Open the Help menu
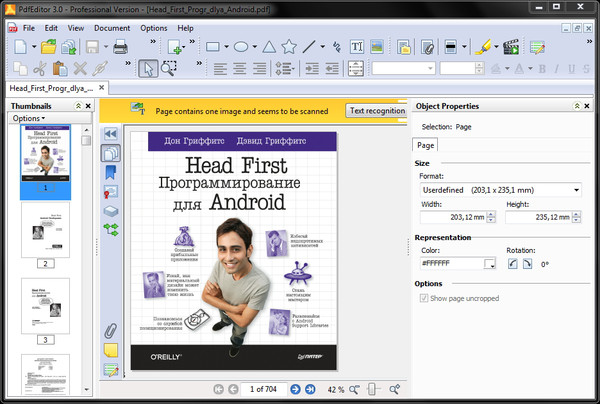This screenshot has width=600, height=404. pyautogui.click(x=185, y=28)
